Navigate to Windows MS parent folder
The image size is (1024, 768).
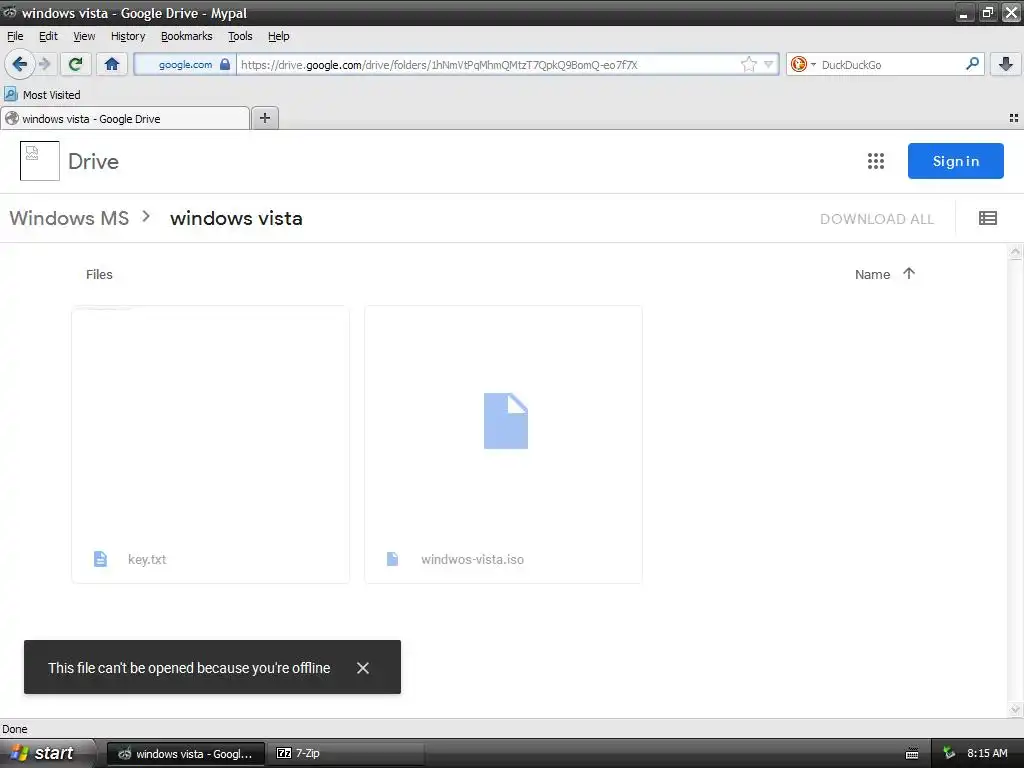(69, 217)
